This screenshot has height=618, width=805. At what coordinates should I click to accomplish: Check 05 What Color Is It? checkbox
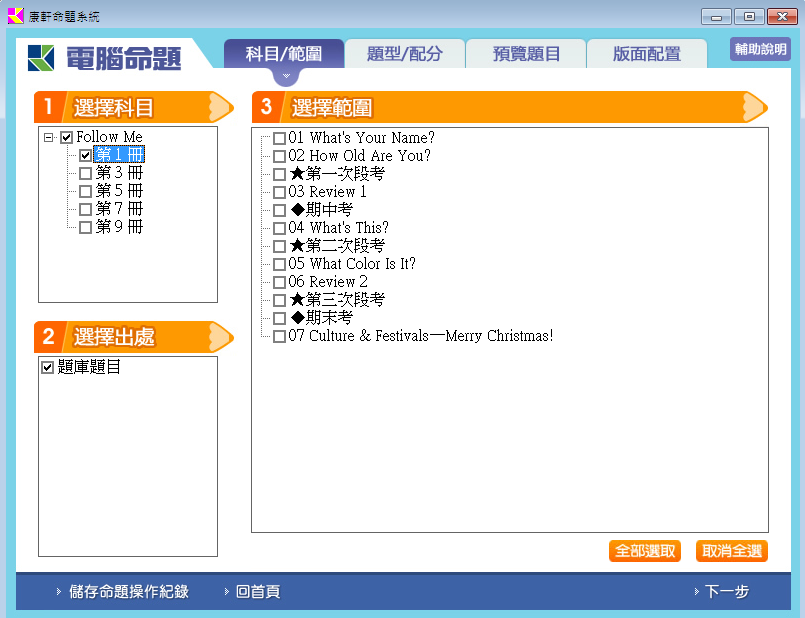point(279,264)
